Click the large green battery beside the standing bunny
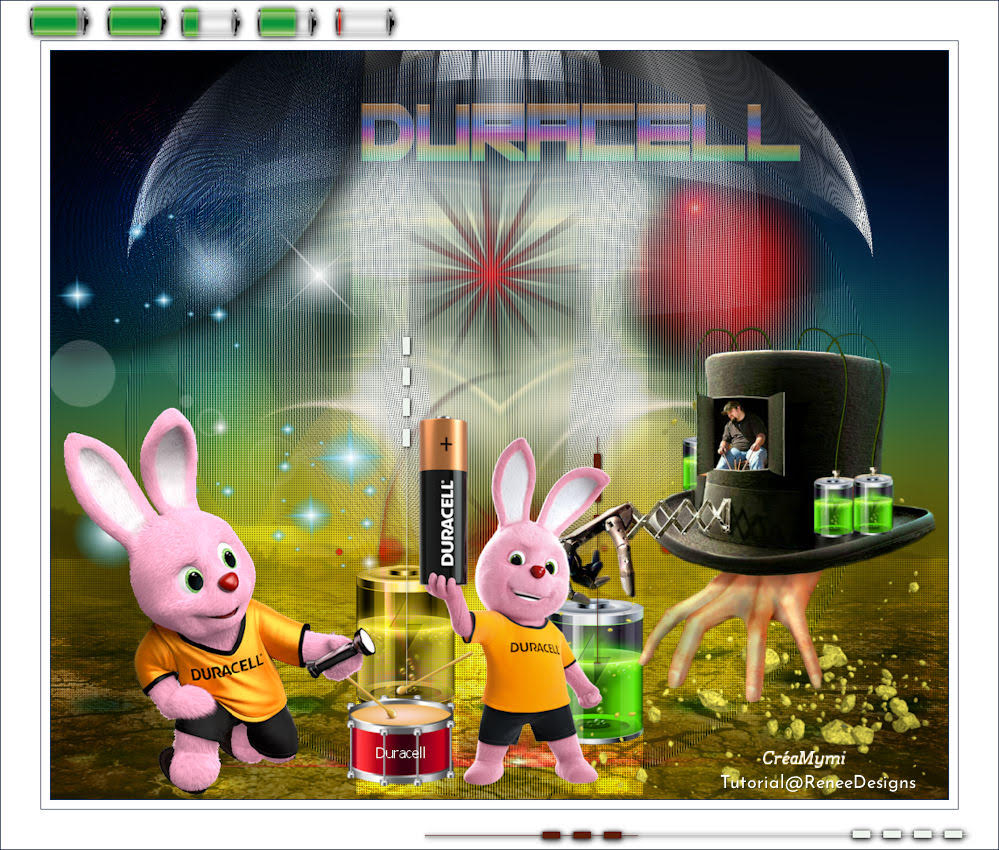This screenshot has height=850, width=999. (x=602, y=672)
